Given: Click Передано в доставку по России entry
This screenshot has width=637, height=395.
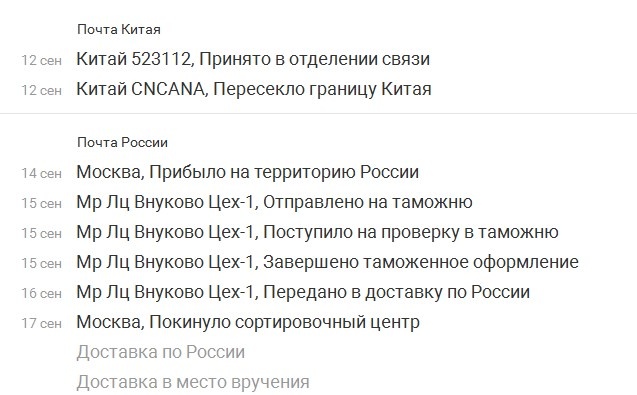Looking at the screenshot, I should (x=303, y=293).
